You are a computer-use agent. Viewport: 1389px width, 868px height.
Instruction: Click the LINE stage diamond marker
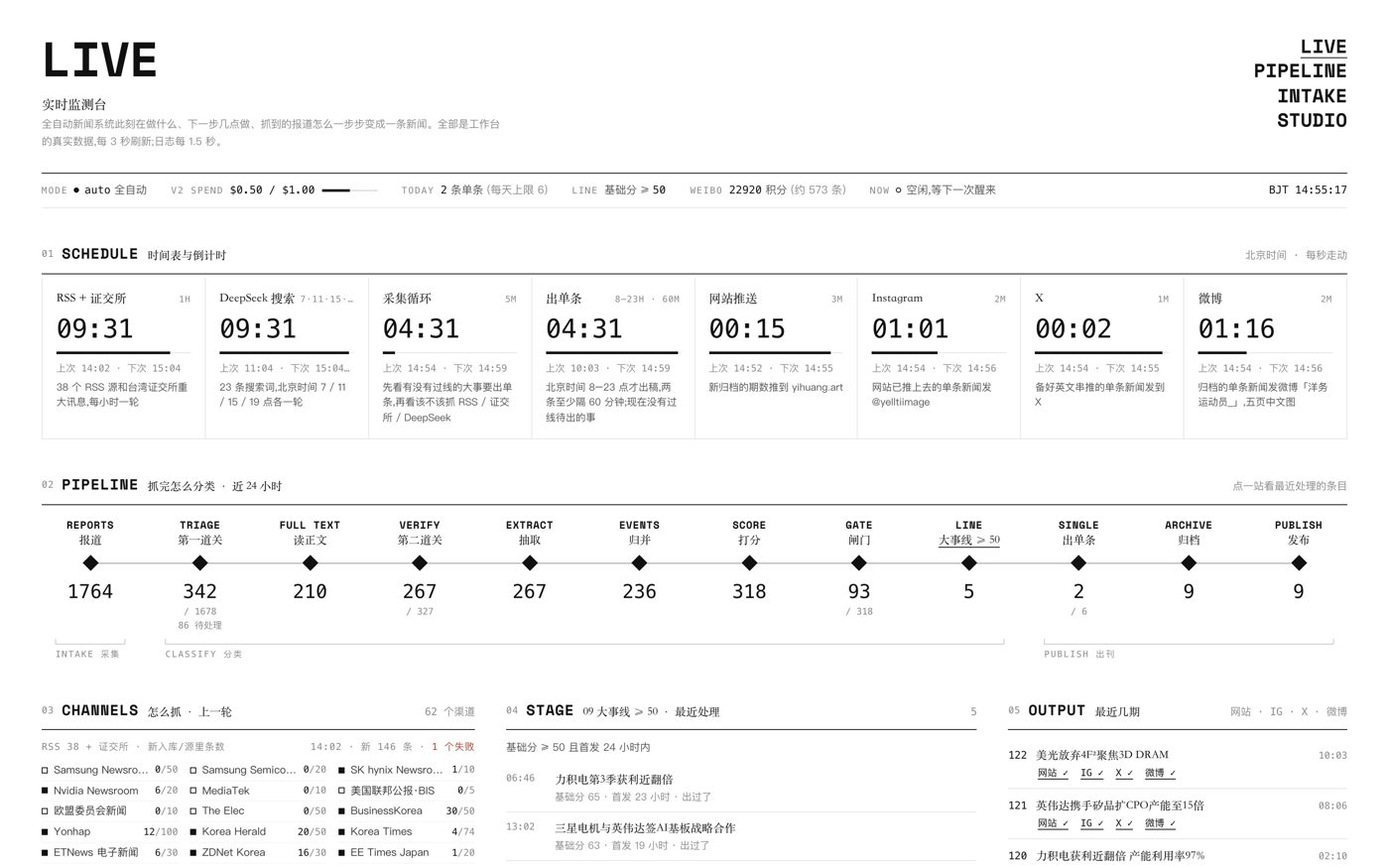coord(969,563)
